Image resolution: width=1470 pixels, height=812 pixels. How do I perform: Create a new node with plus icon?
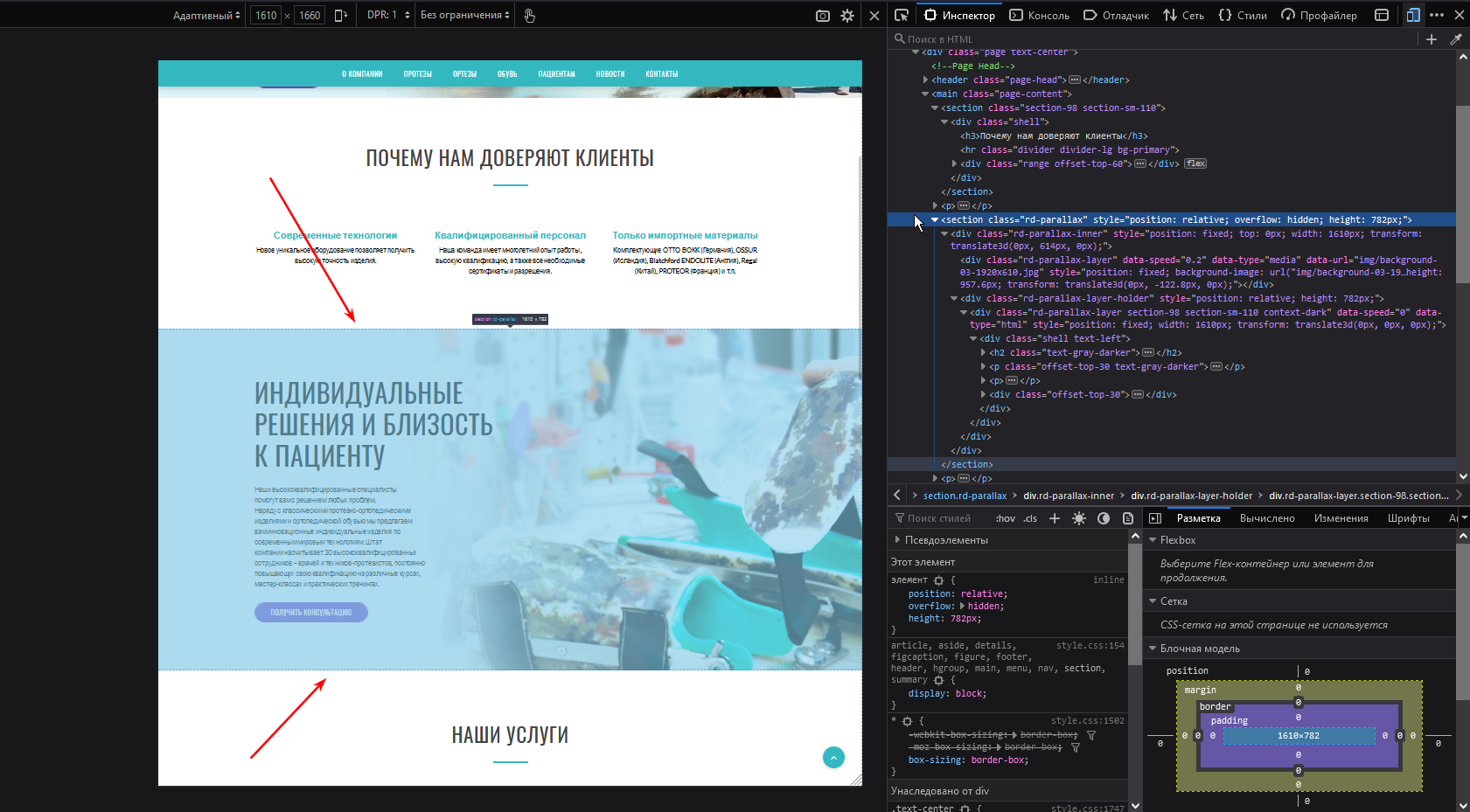tap(1432, 39)
